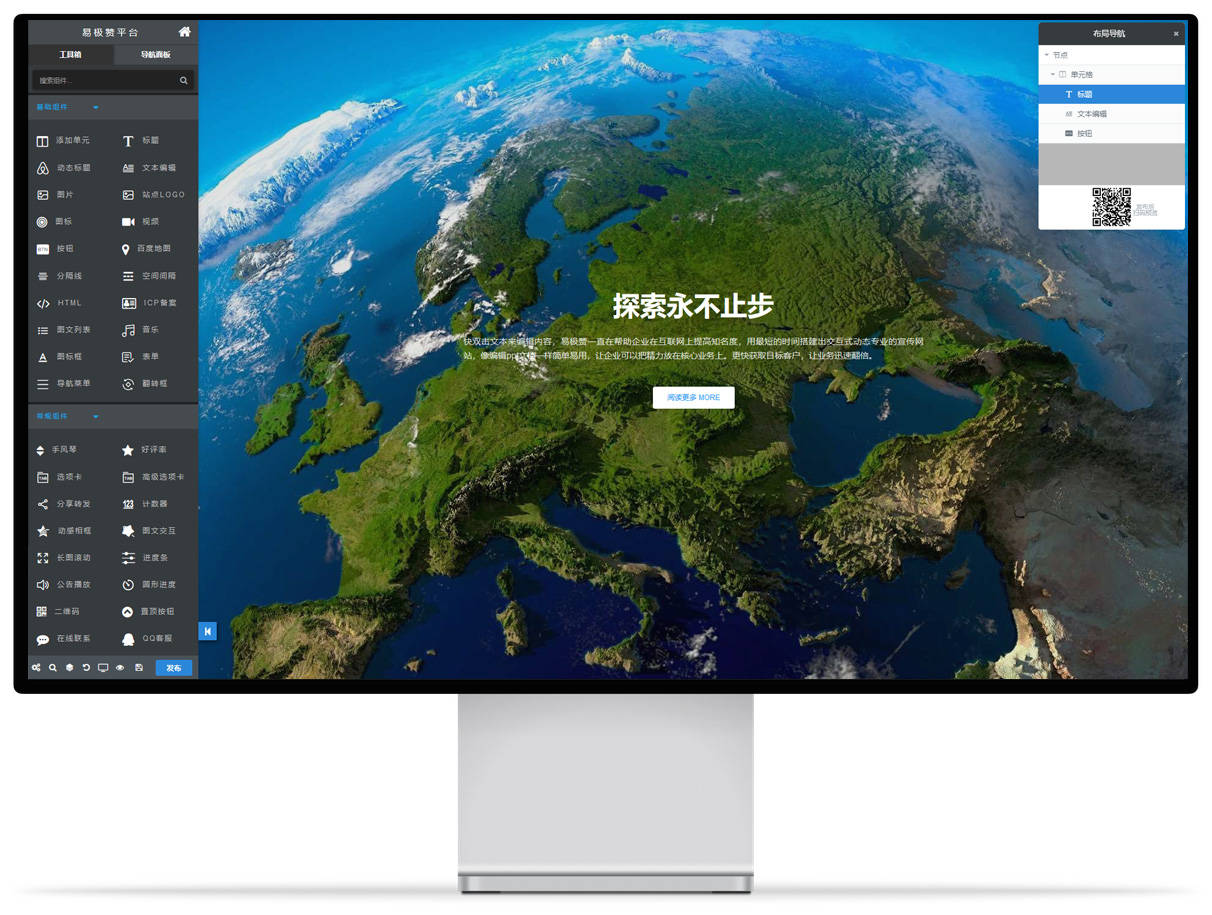Choose the ICP备案 component
This screenshot has width=1212, height=915.
coord(149,303)
